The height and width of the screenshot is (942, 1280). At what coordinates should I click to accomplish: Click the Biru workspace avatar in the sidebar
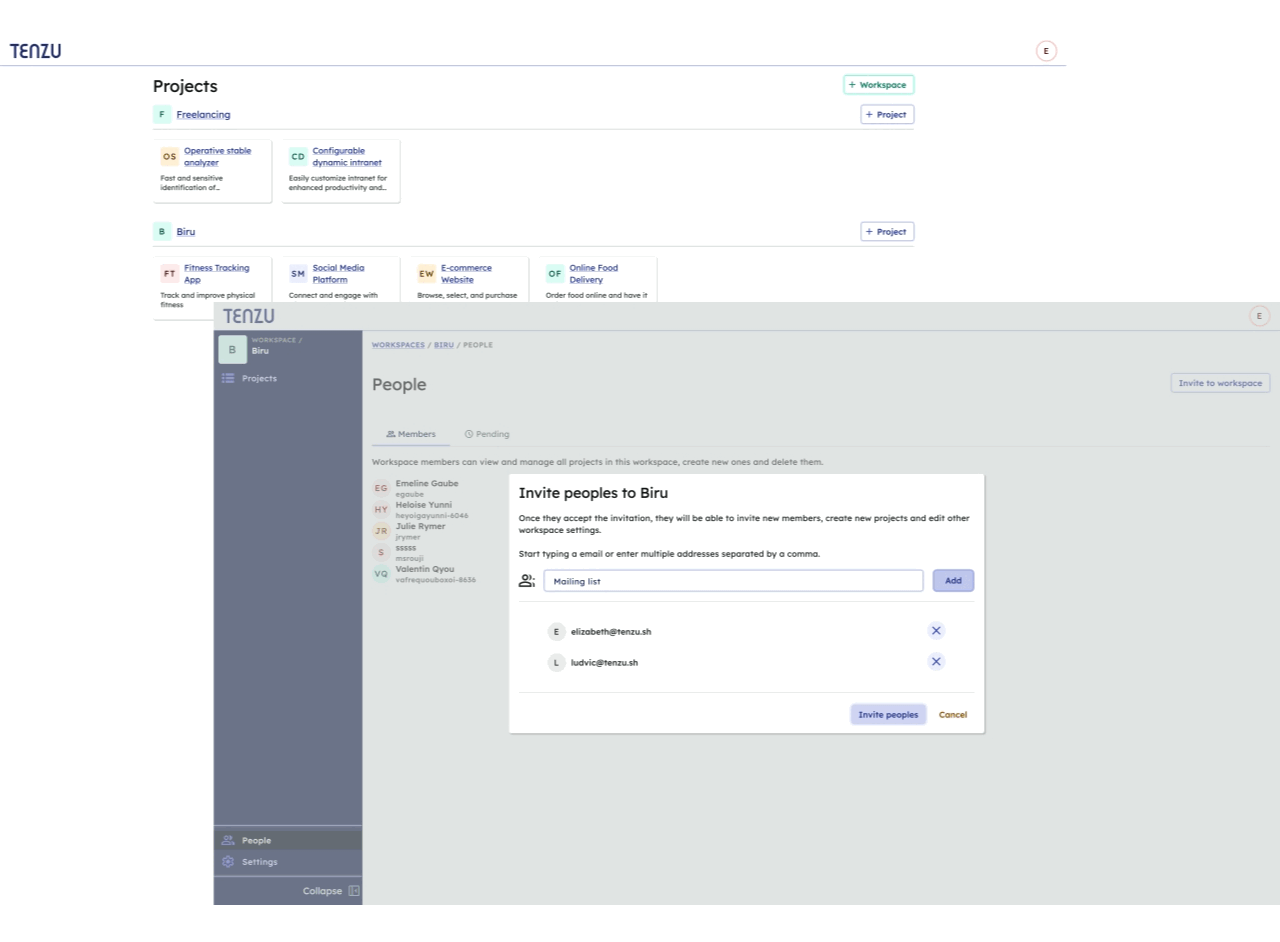232,349
